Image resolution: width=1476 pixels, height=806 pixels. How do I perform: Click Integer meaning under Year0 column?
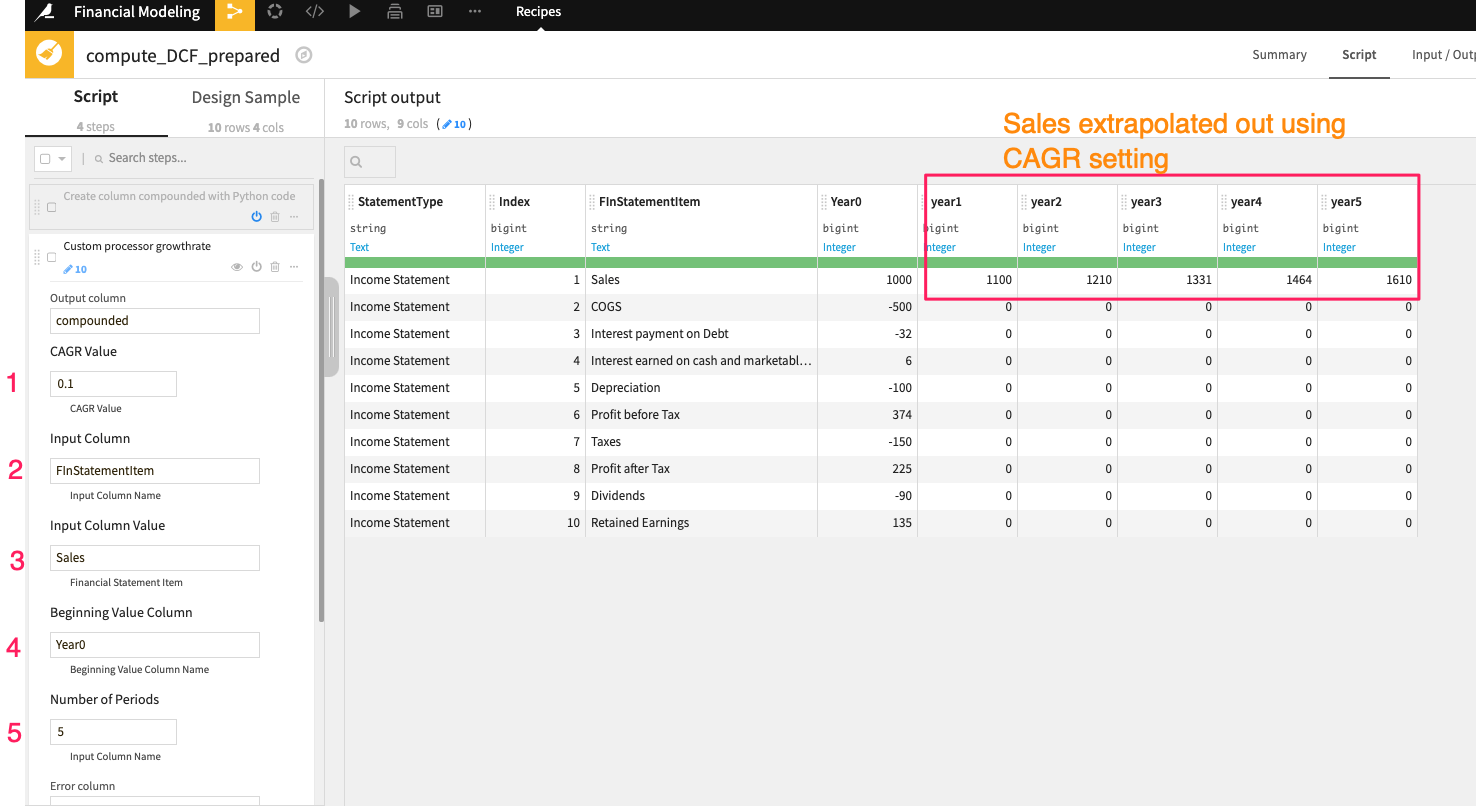click(x=839, y=247)
